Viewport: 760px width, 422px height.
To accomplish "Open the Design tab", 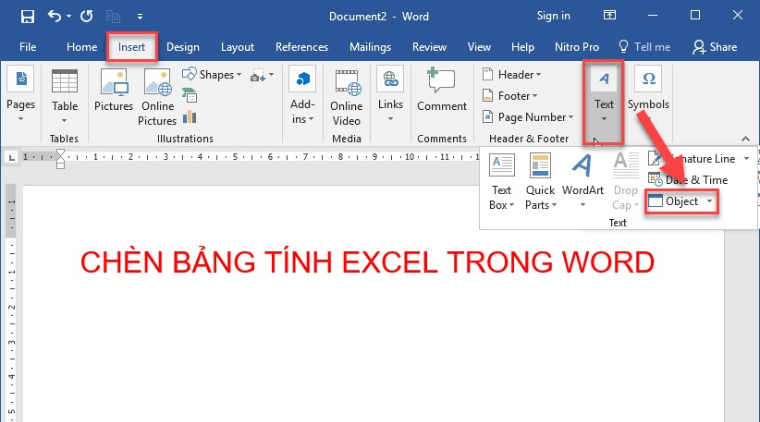I will point(183,47).
